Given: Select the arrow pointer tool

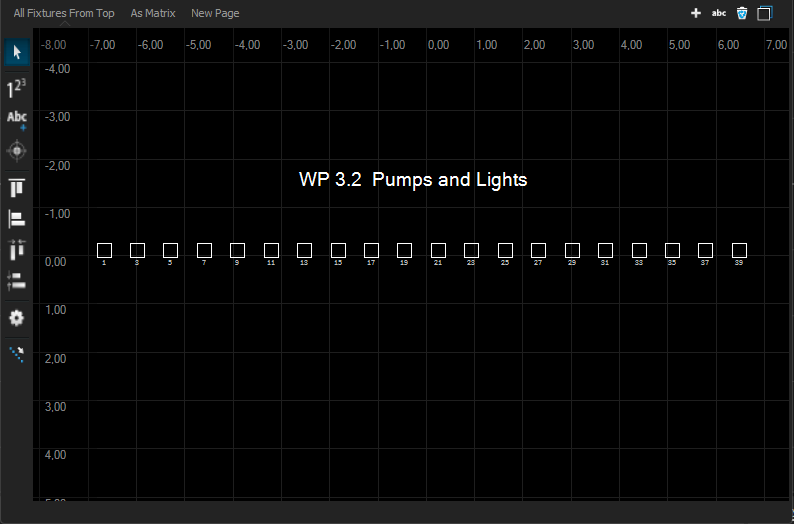Looking at the screenshot, I should point(17,53).
